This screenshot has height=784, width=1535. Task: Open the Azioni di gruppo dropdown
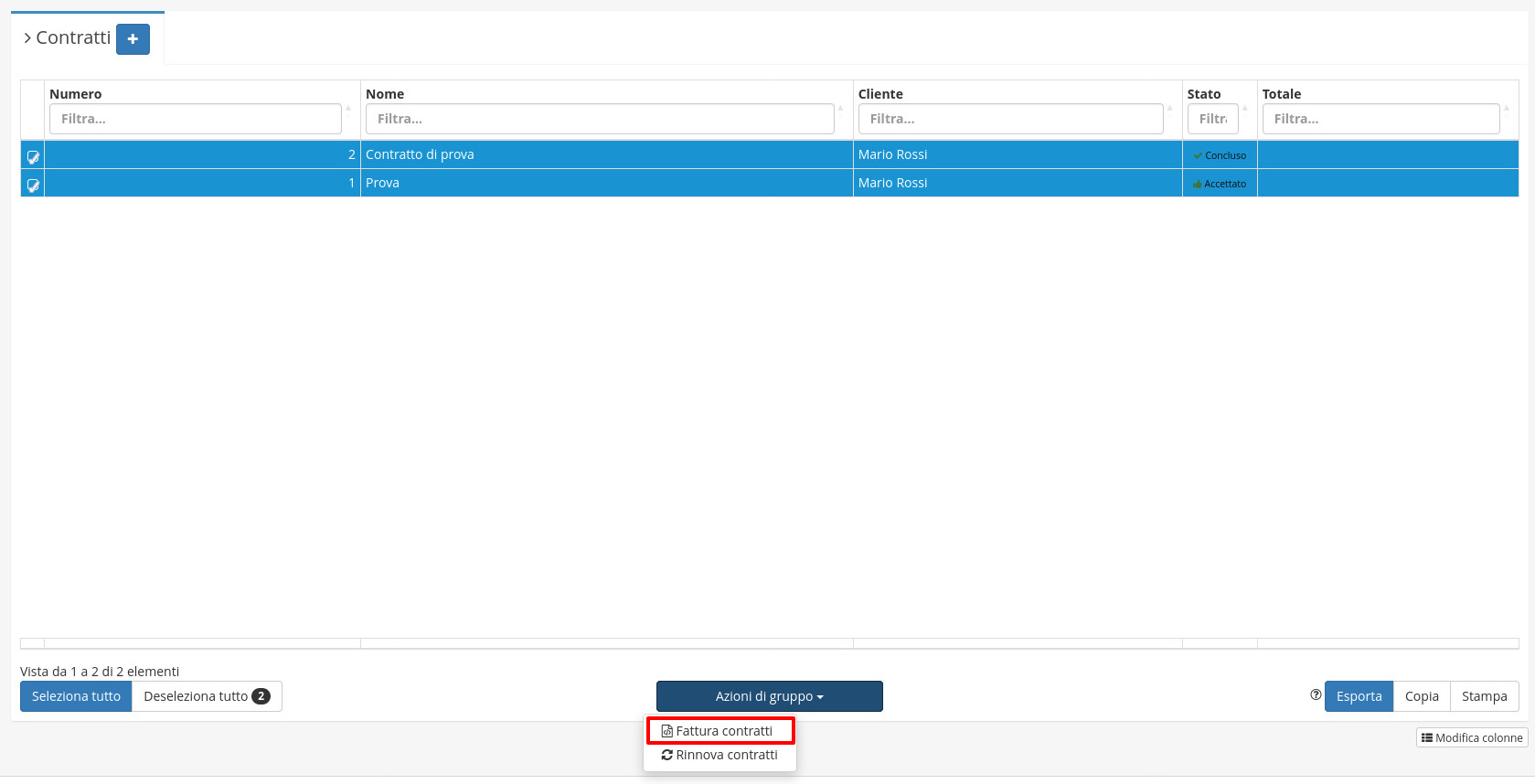(x=769, y=696)
